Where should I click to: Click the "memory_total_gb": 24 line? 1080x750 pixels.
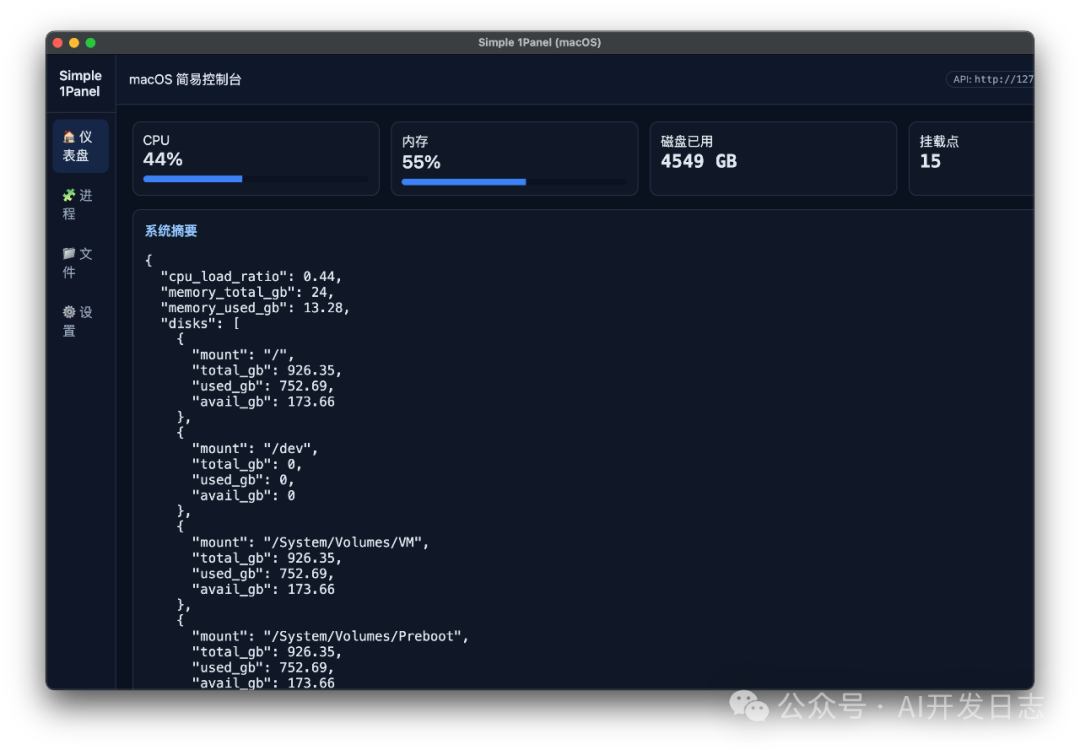(x=247, y=292)
